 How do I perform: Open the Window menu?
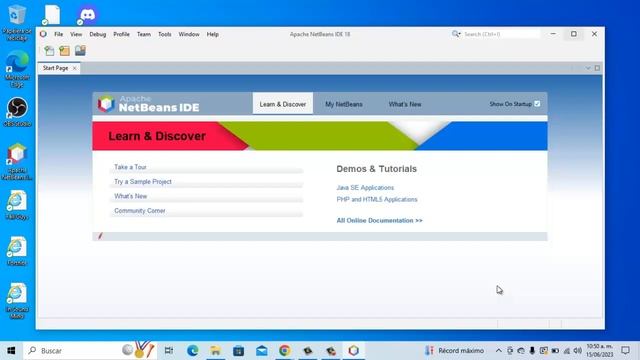point(189,34)
